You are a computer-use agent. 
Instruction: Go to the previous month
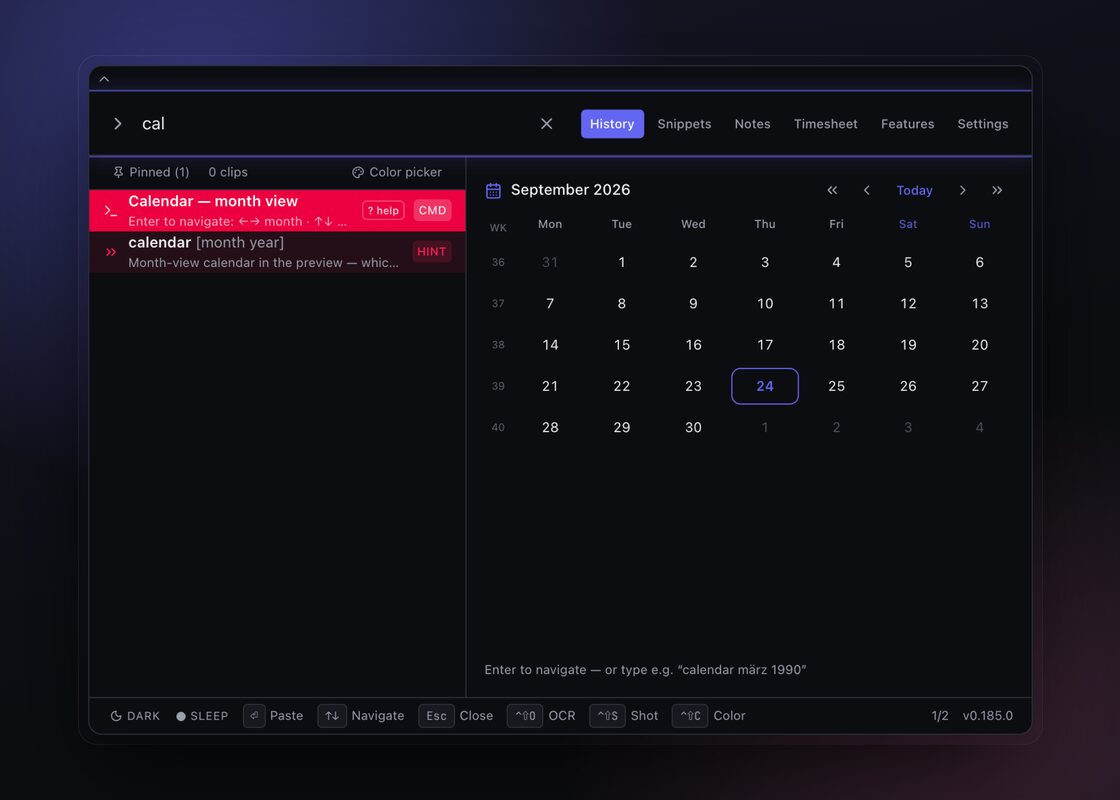[x=866, y=190]
